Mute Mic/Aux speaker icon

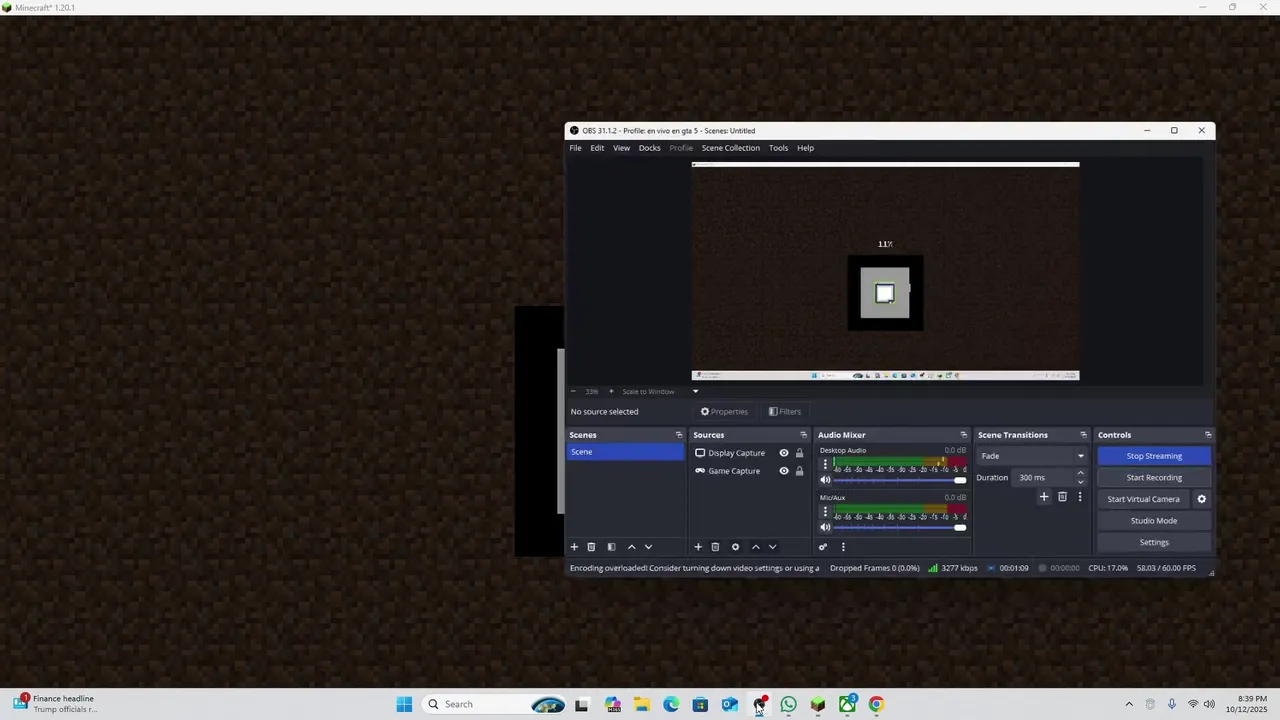click(x=825, y=527)
